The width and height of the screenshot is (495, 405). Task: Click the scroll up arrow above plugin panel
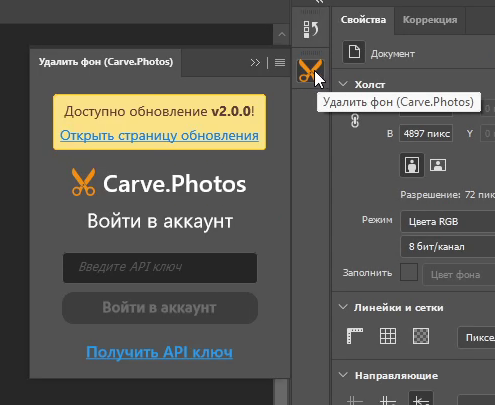pyautogui.click(x=282, y=34)
